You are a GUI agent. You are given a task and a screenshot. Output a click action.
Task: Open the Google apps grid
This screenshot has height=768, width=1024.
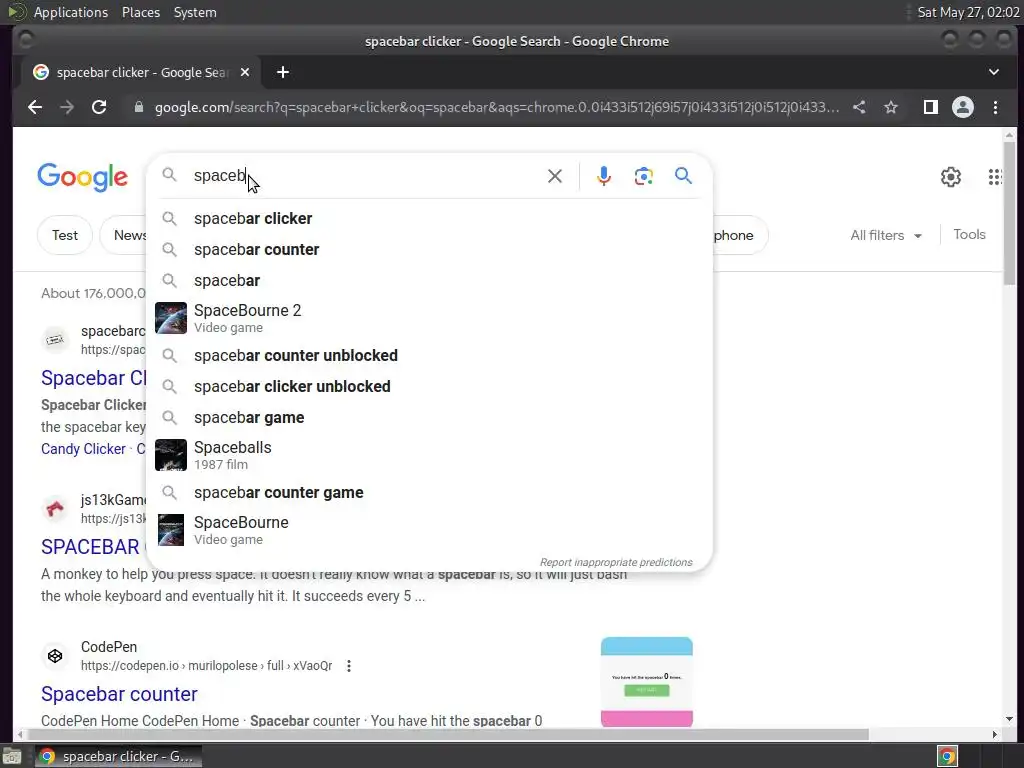(995, 176)
